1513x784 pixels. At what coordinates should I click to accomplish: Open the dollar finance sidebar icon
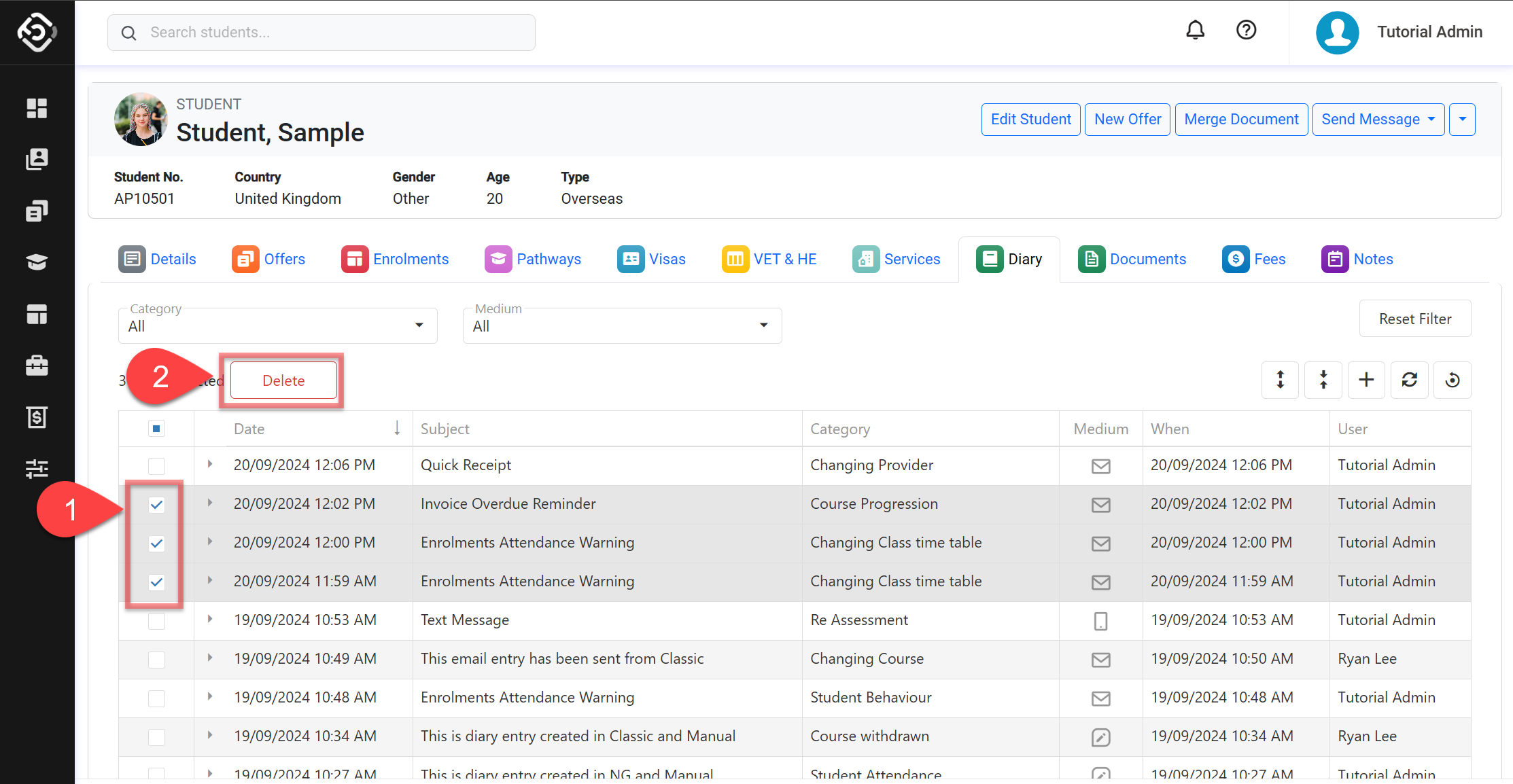pos(37,417)
